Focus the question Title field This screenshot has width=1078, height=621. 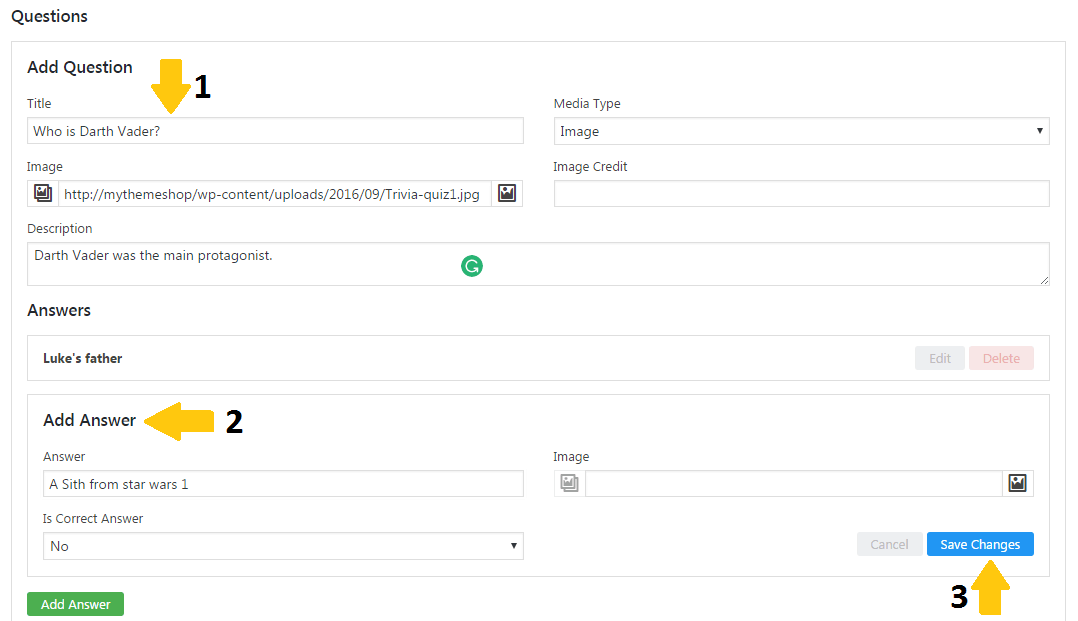(275, 131)
